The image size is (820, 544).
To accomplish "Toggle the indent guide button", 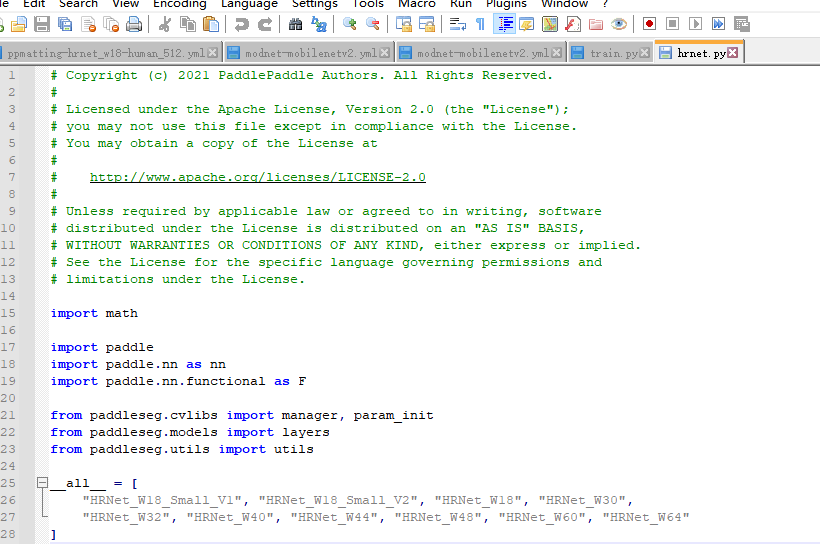I will coord(504,24).
